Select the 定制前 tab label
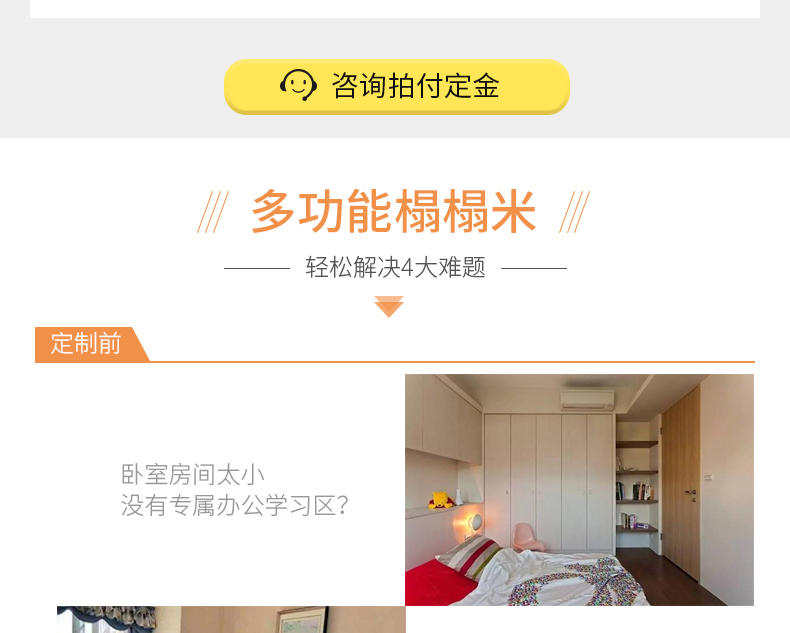790x633 pixels. pyautogui.click(x=86, y=344)
